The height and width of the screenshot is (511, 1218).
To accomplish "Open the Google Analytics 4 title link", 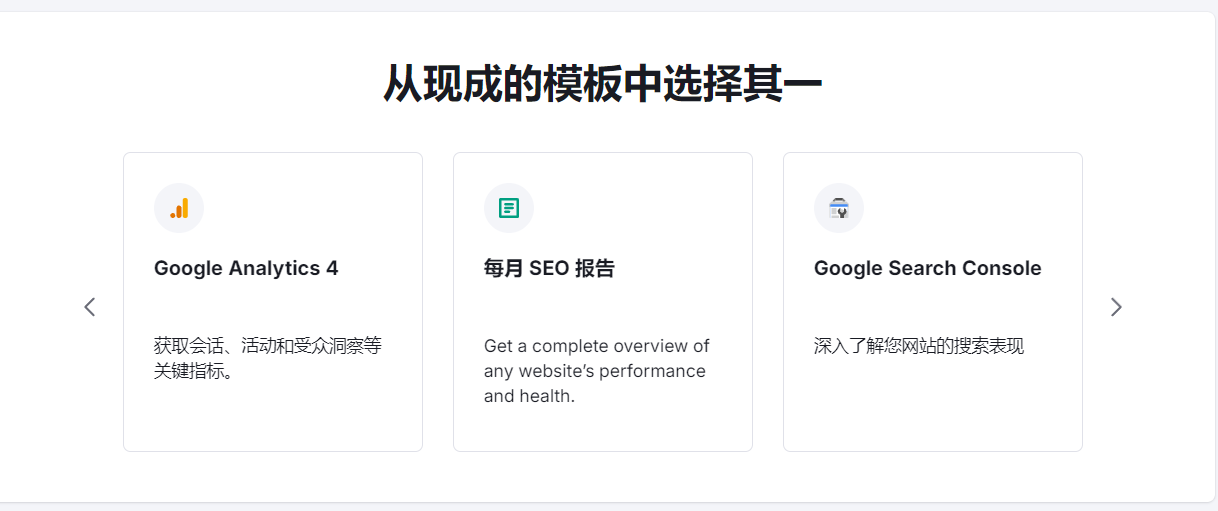I will point(246,268).
